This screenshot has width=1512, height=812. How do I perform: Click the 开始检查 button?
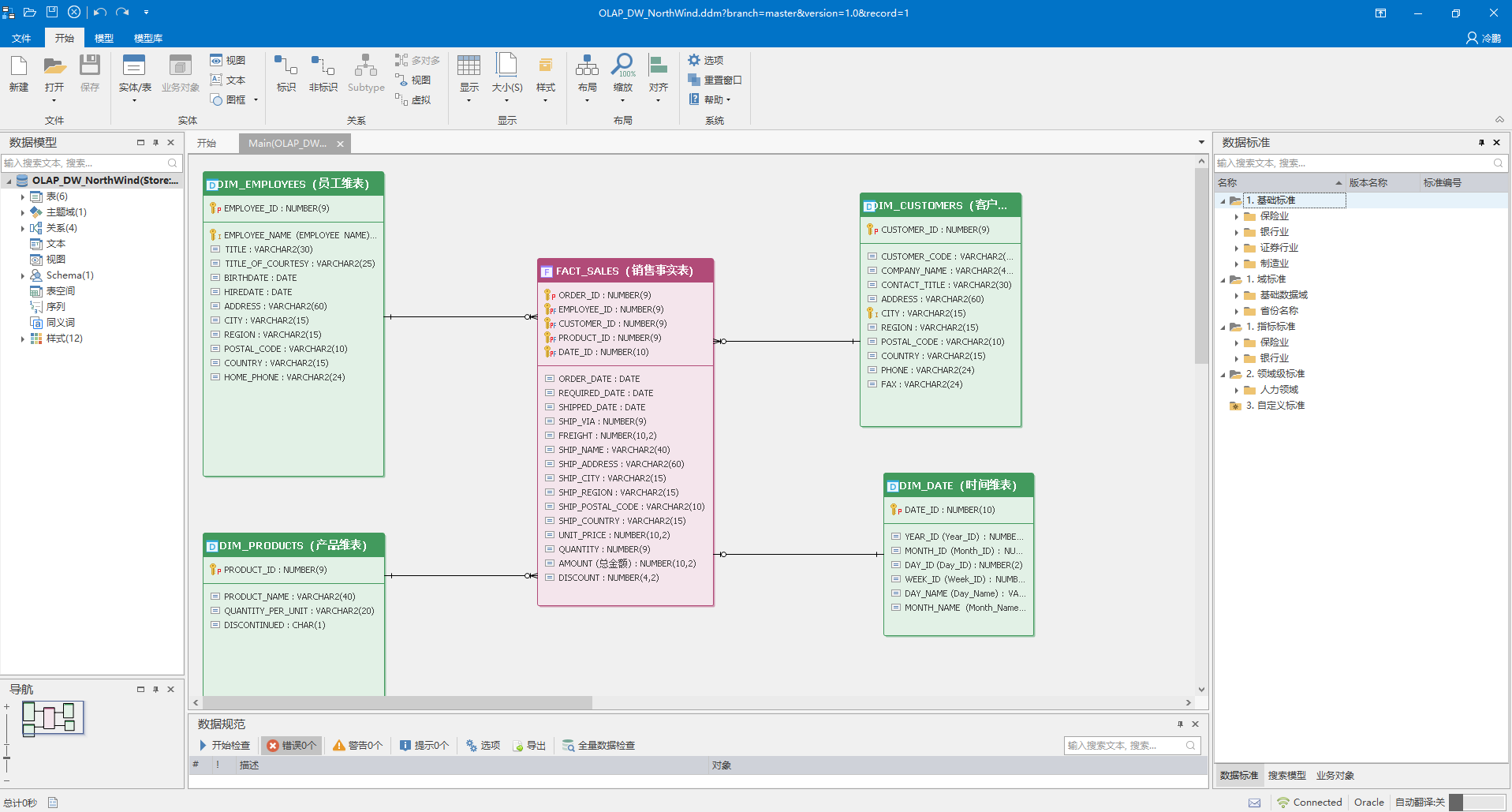pyautogui.click(x=224, y=745)
